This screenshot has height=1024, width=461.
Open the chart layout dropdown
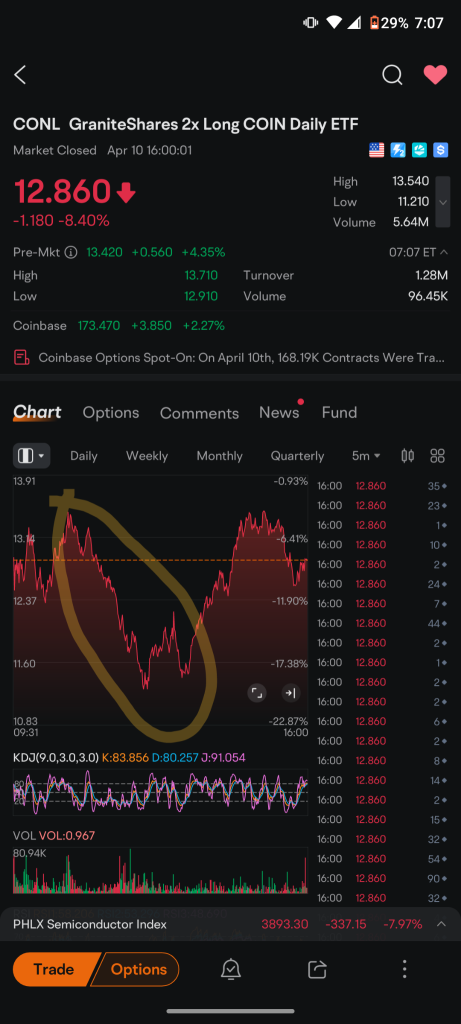pos(31,456)
